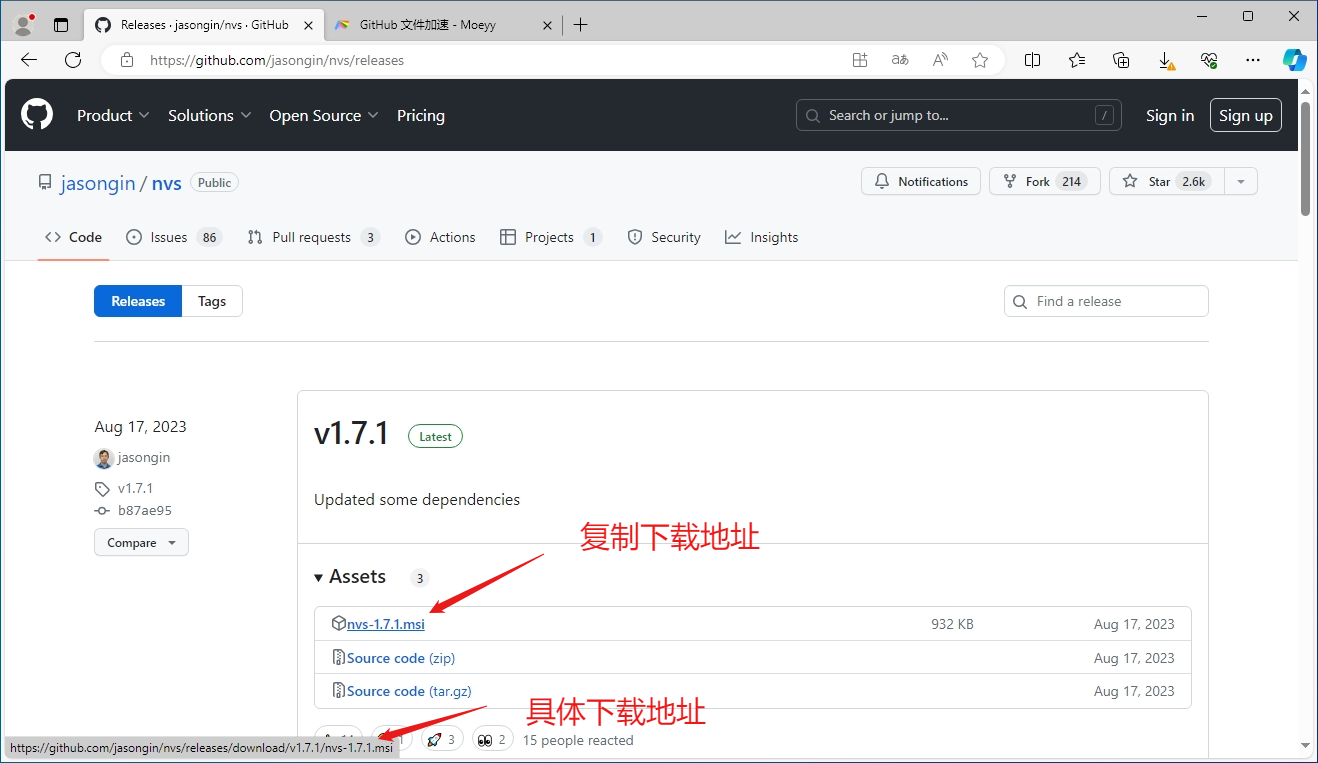Switch to the Projects tab
The image size is (1318, 763).
click(x=550, y=237)
